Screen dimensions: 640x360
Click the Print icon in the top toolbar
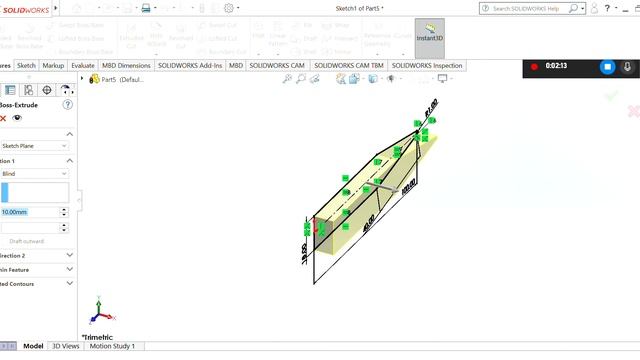pyautogui.click(x=146, y=8)
